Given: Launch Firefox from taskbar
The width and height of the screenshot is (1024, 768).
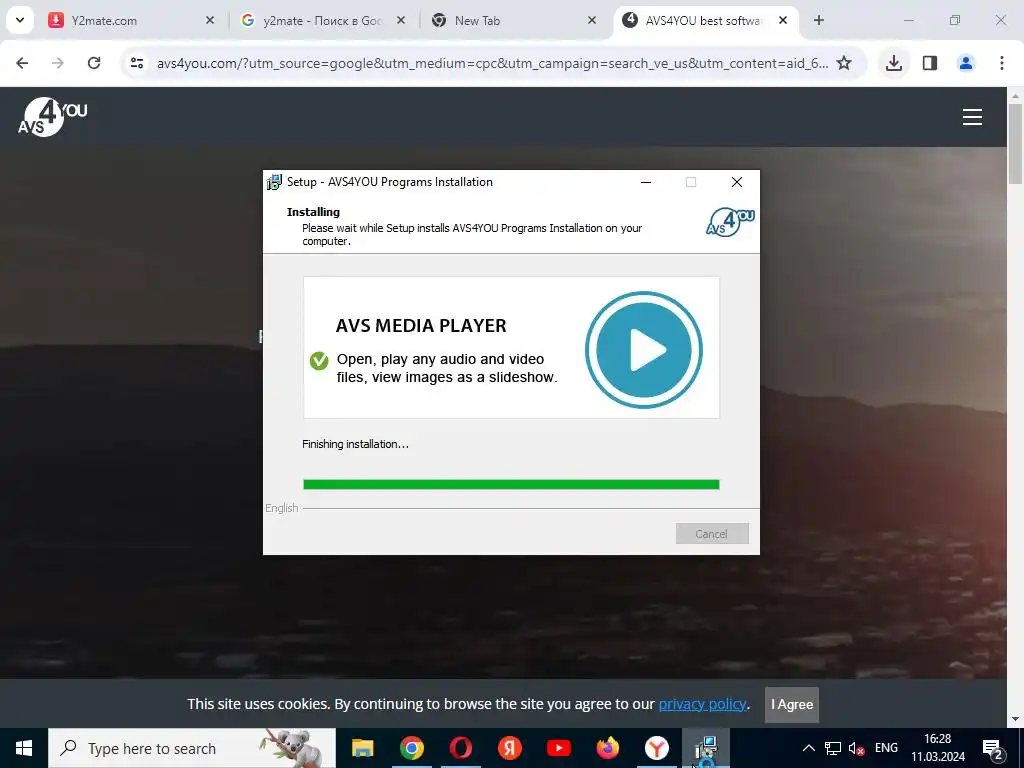Looking at the screenshot, I should (x=607, y=748).
